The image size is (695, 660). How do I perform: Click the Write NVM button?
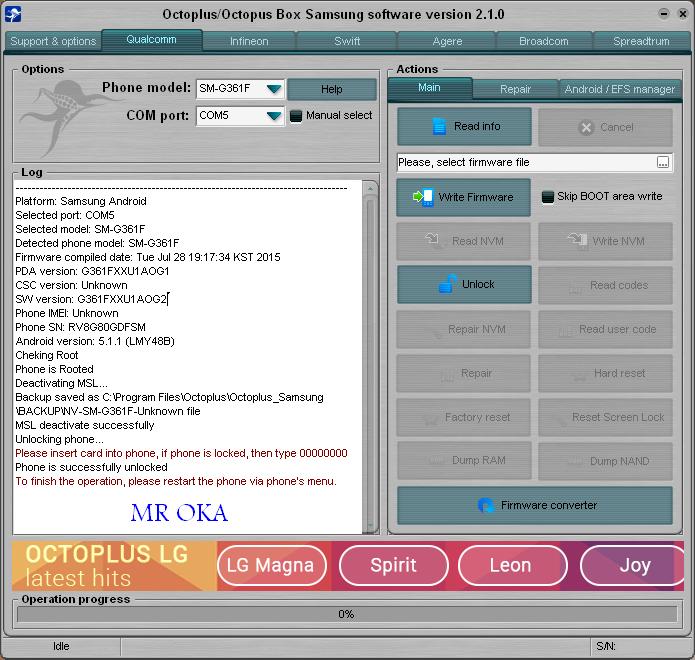coord(605,241)
